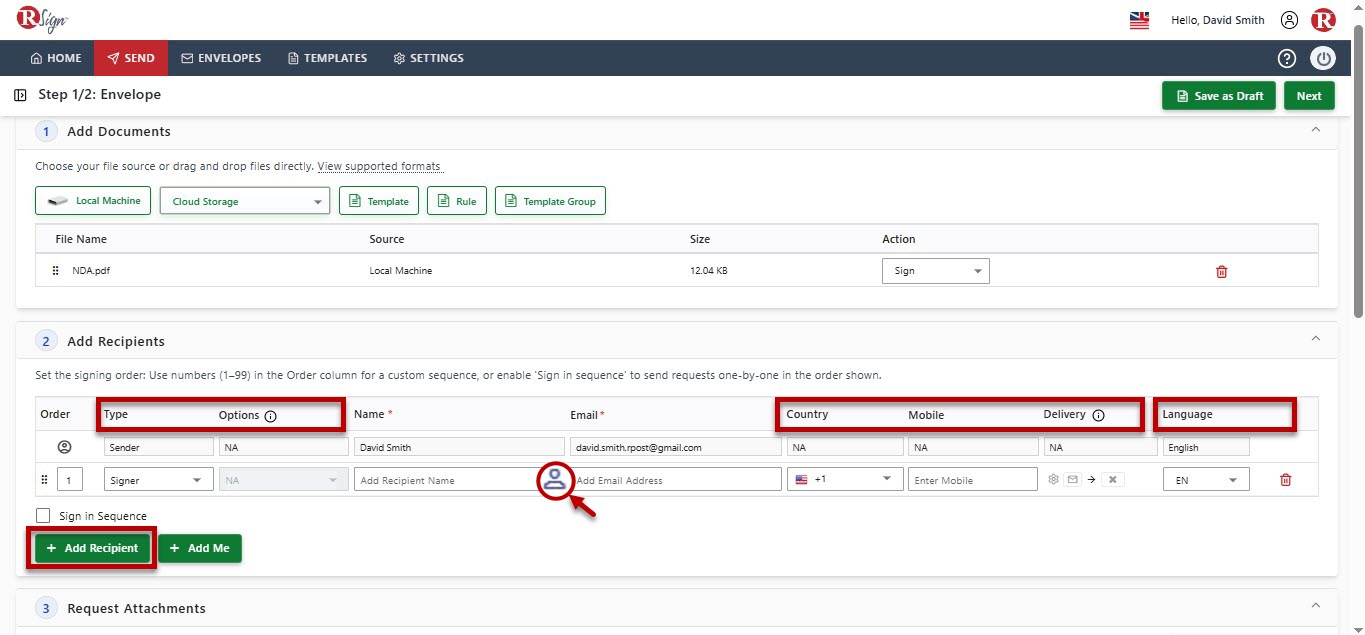Delete the Signer recipient row
Viewport: 1365px width, 635px height.
point(1286,480)
